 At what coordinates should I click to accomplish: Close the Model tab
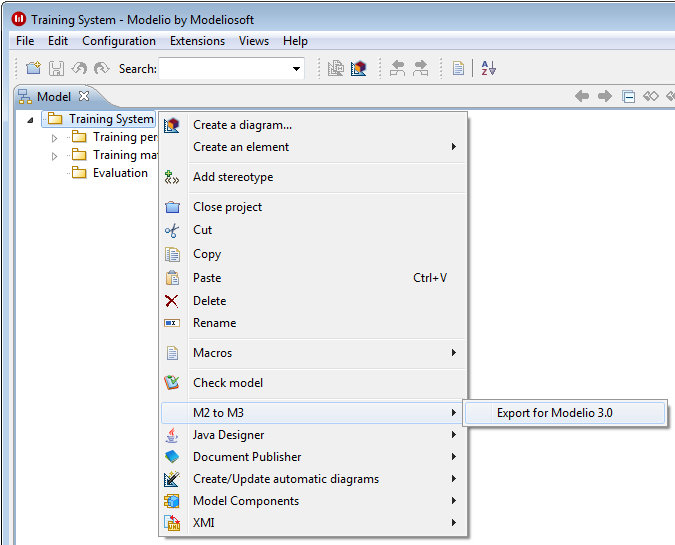point(84,96)
